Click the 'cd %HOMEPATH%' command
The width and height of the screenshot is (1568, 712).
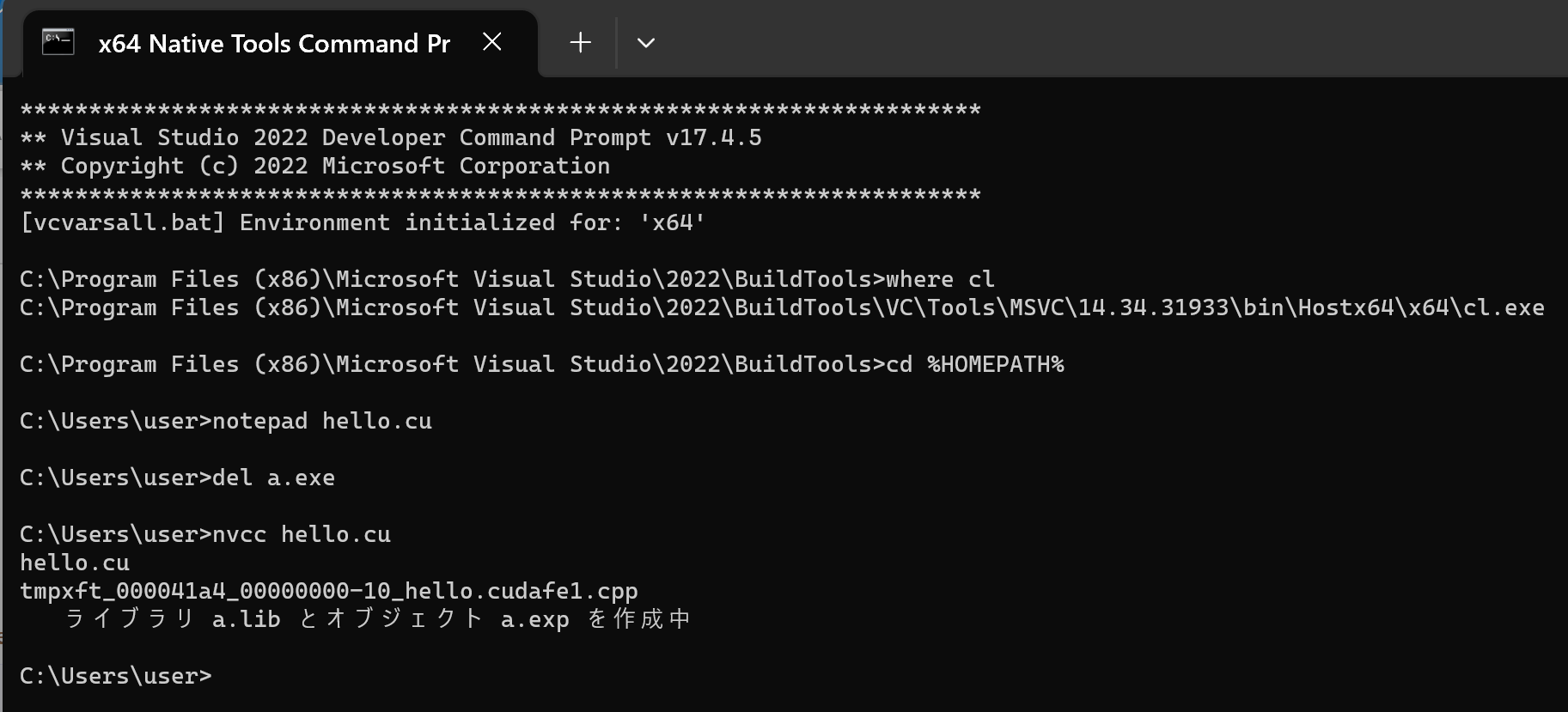975,364
